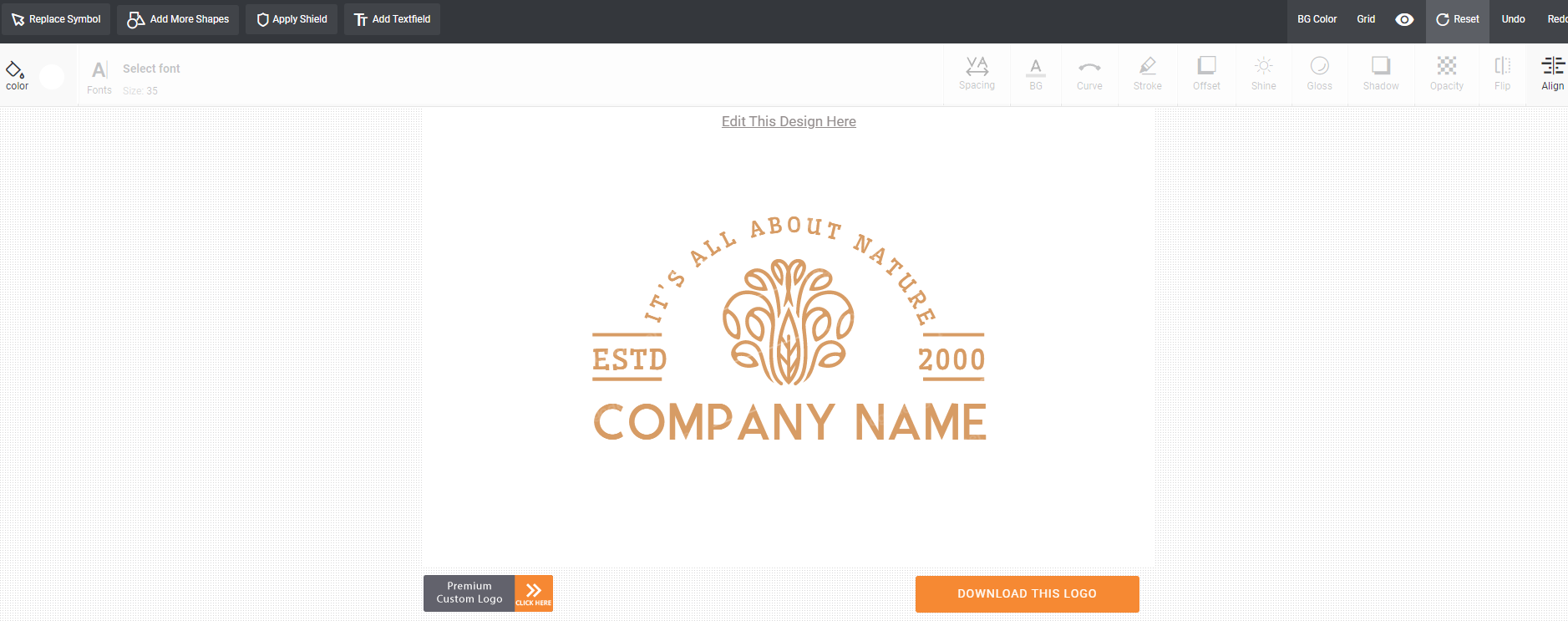This screenshot has width=1568, height=621.
Task: Toggle preview with the eye icon
Action: 1404,19
